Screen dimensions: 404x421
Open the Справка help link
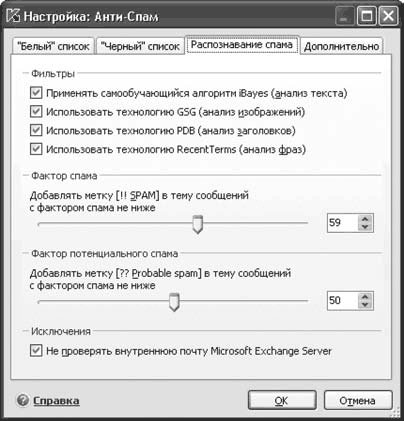tap(56, 400)
